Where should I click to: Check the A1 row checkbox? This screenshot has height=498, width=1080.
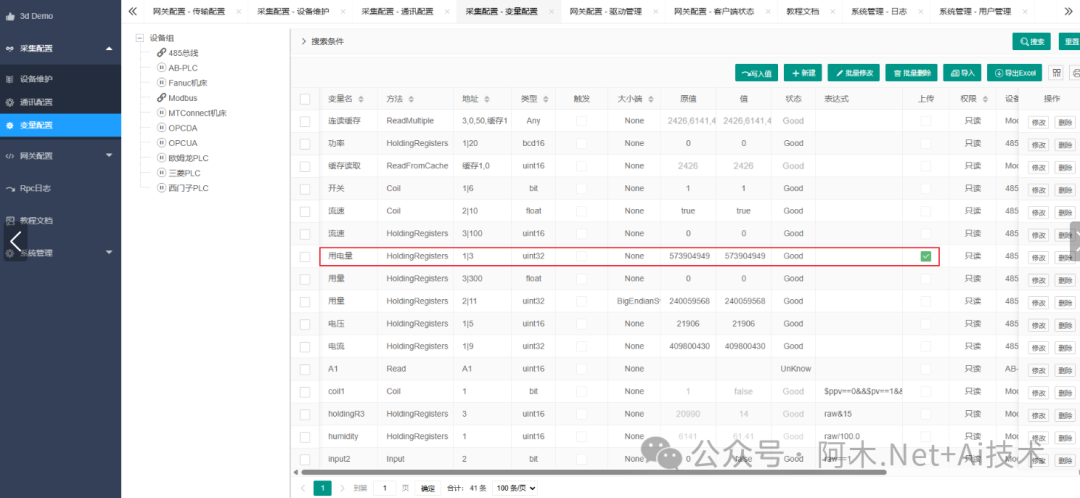305,369
